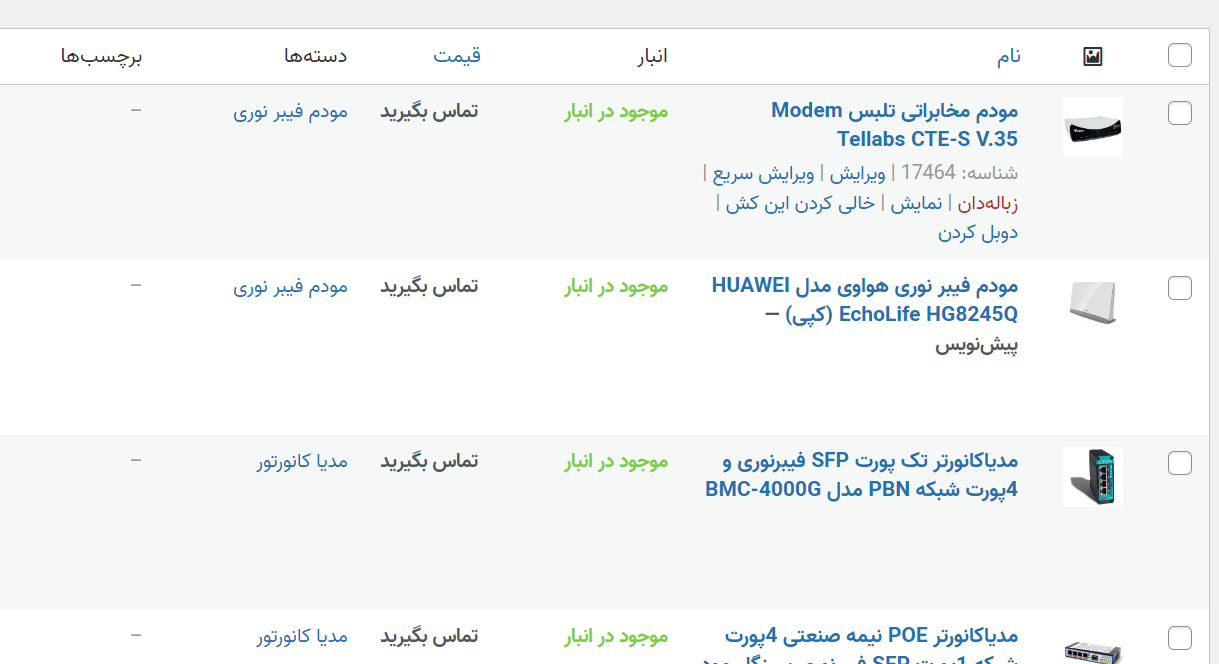Click موجود در انبار status in POE row
The width and height of the screenshot is (1219, 664).
[616, 636]
